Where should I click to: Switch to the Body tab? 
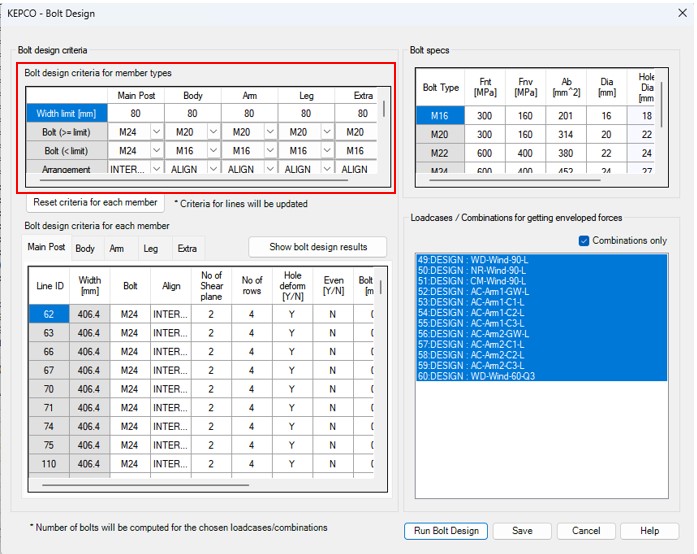(x=85, y=248)
